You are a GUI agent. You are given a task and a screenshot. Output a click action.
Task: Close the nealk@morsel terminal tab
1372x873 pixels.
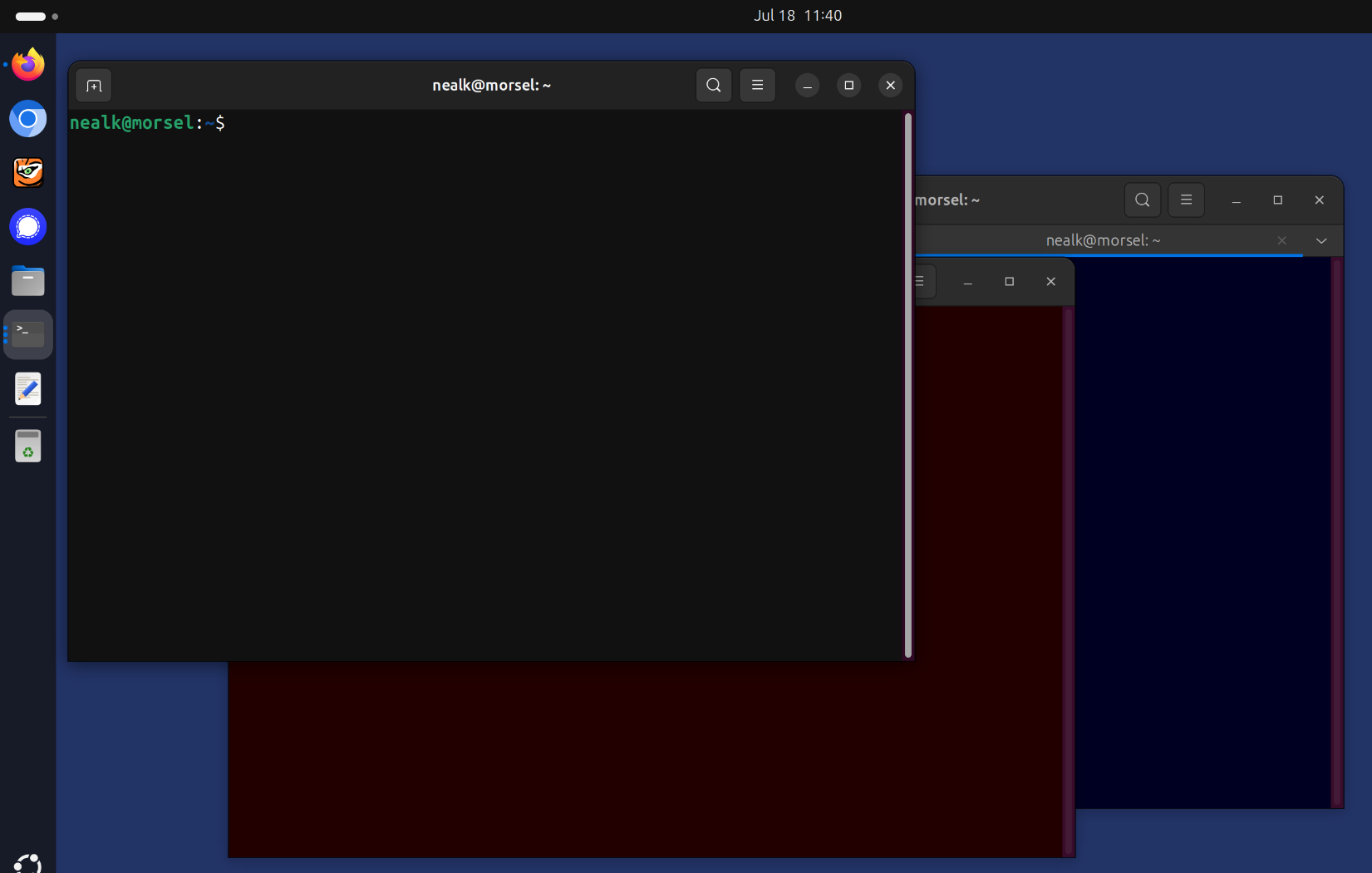pos(1281,240)
